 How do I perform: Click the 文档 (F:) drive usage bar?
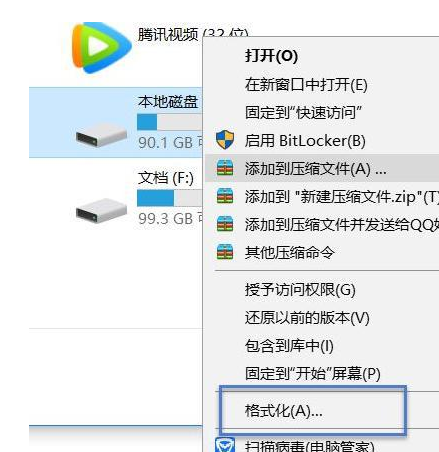tap(169, 198)
